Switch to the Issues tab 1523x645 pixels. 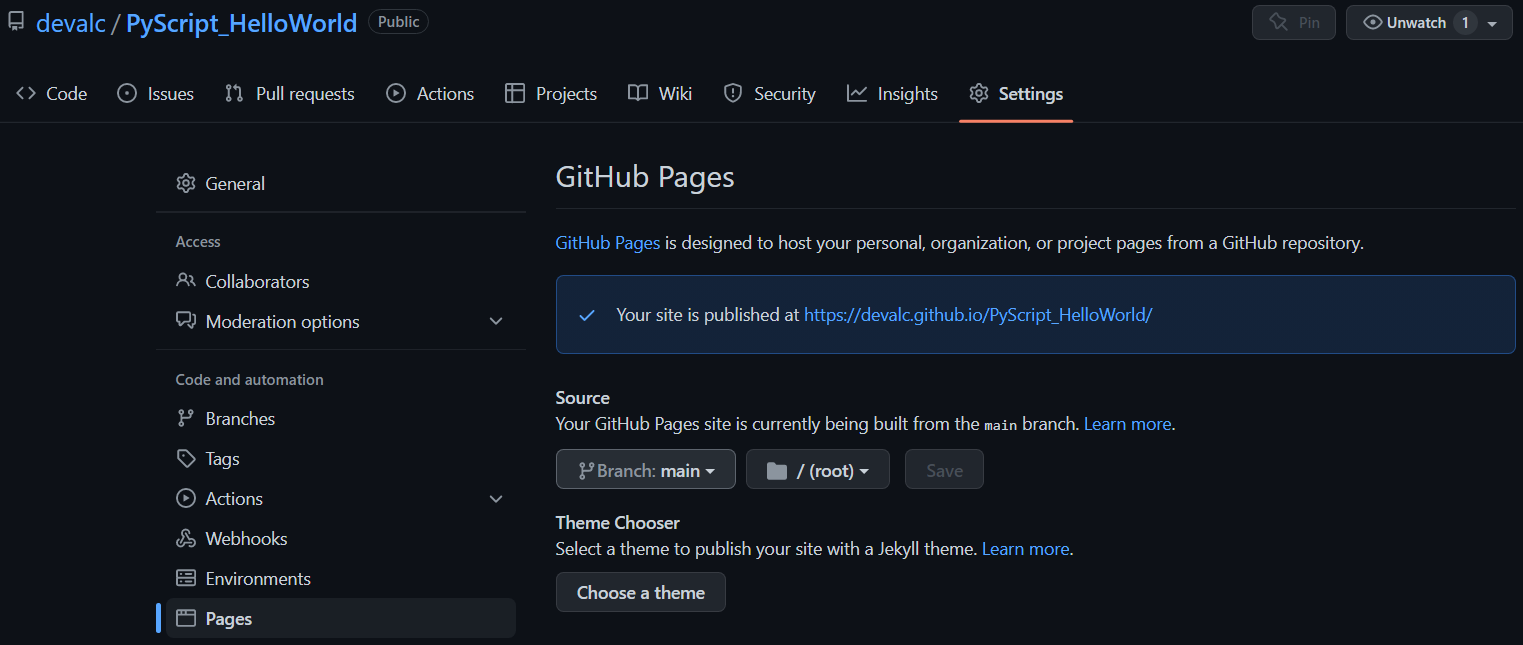pyautogui.click(x=156, y=93)
